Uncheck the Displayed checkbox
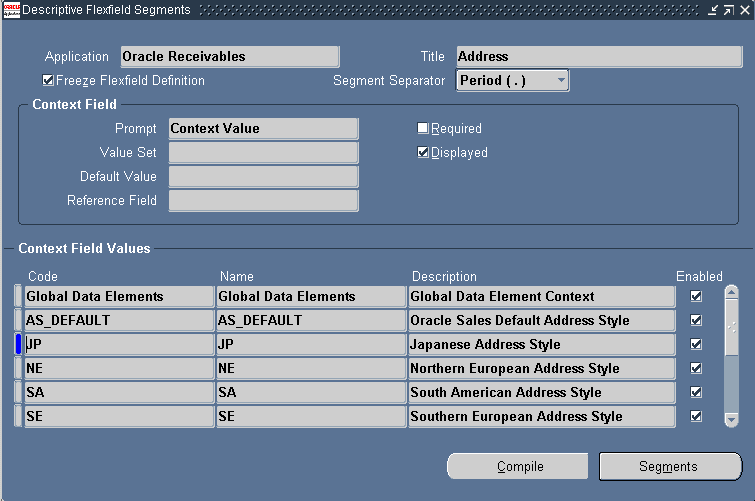 (x=422, y=152)
